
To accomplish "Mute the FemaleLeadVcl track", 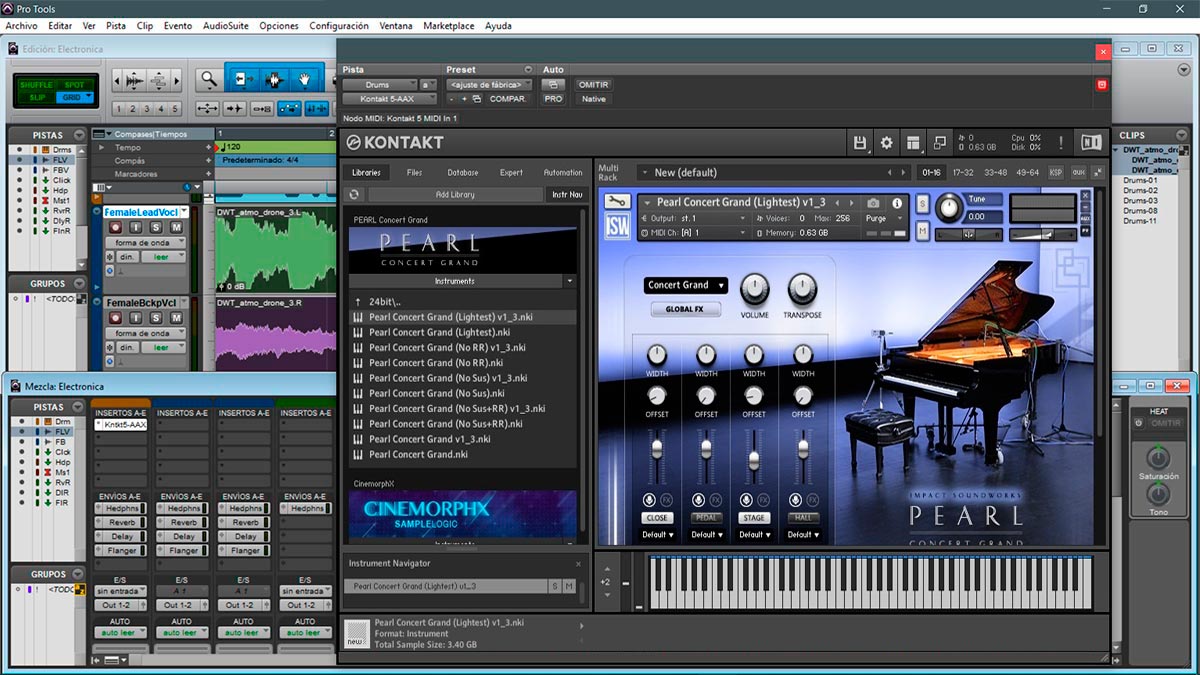I will [x=176, y=228].
